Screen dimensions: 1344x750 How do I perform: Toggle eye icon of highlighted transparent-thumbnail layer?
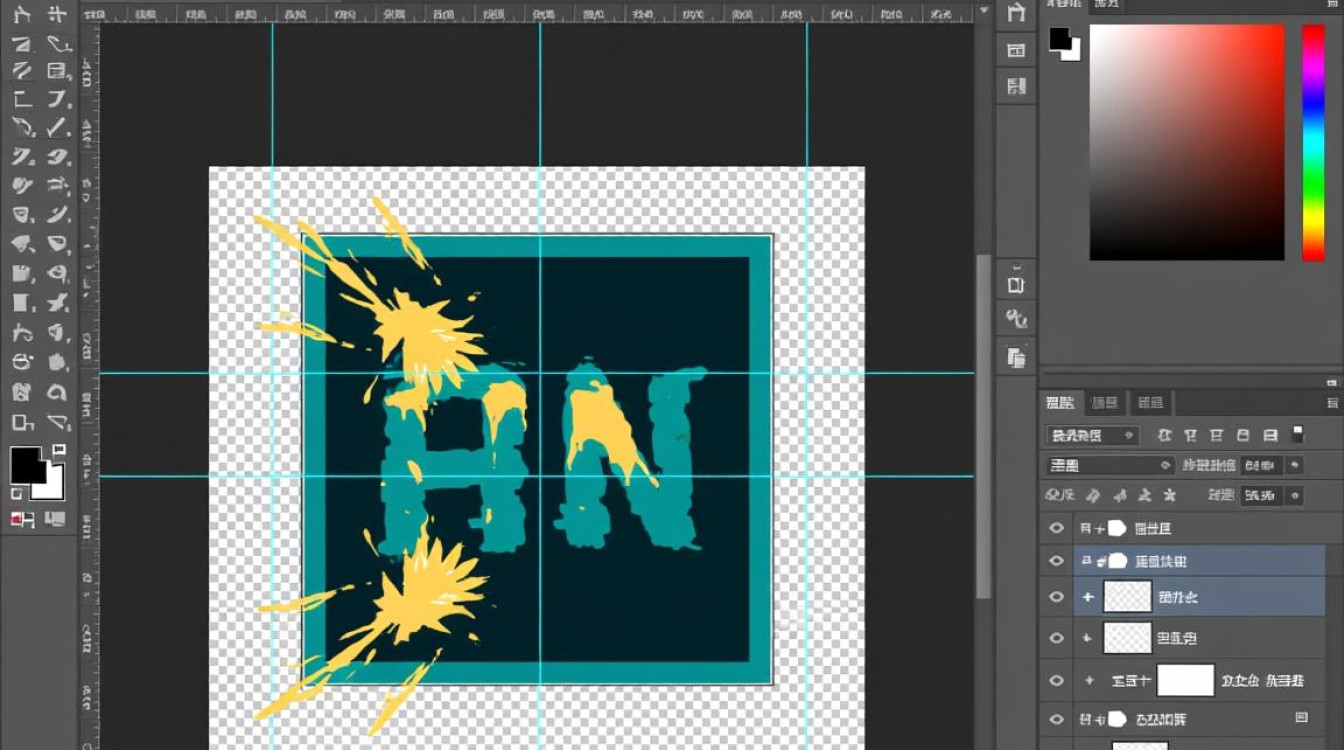pos(1056,597)
